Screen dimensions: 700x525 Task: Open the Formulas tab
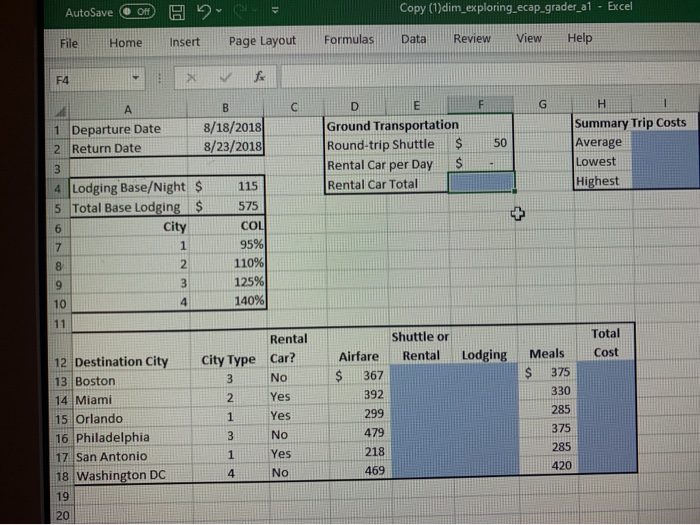coord(349,40)
